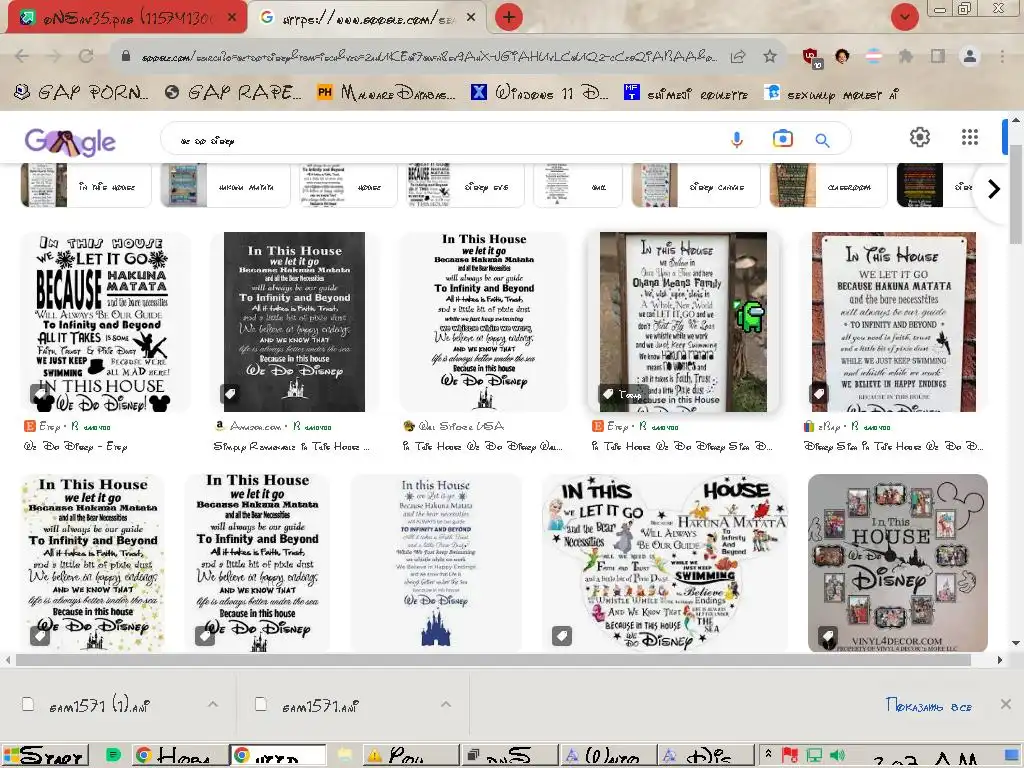This screenshot has height=768, width=1024.
Task: Switch to the Google search results tab
Action: pos(368,18)
